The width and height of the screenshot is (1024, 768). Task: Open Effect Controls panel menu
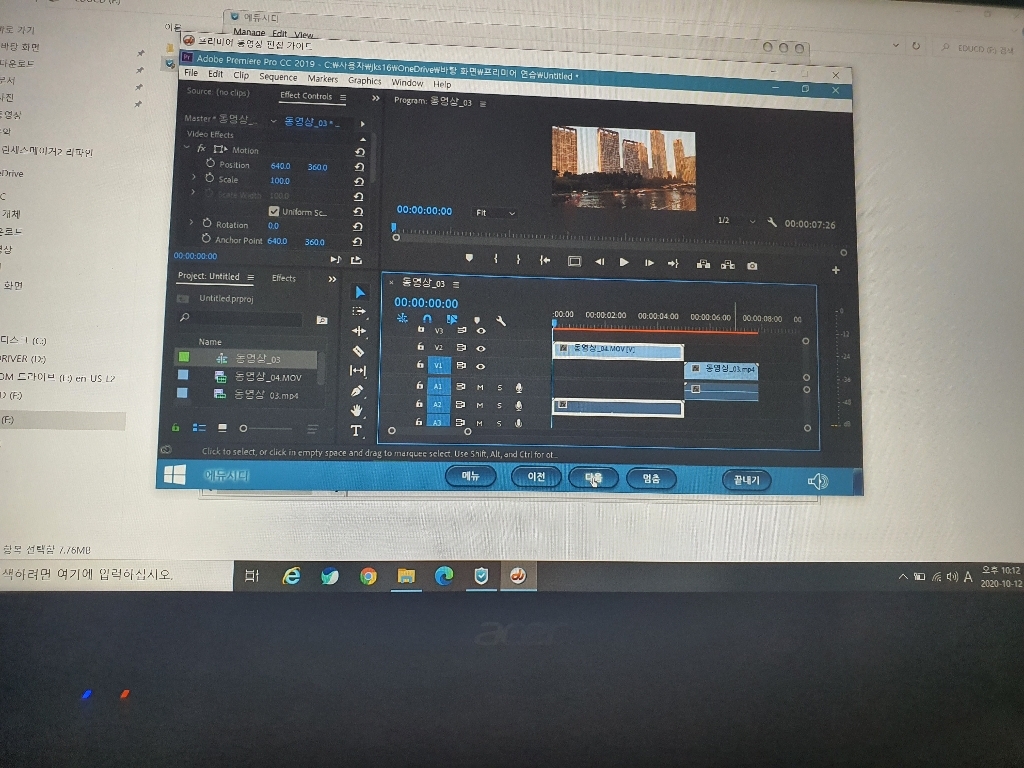click(x=343, y=97)
